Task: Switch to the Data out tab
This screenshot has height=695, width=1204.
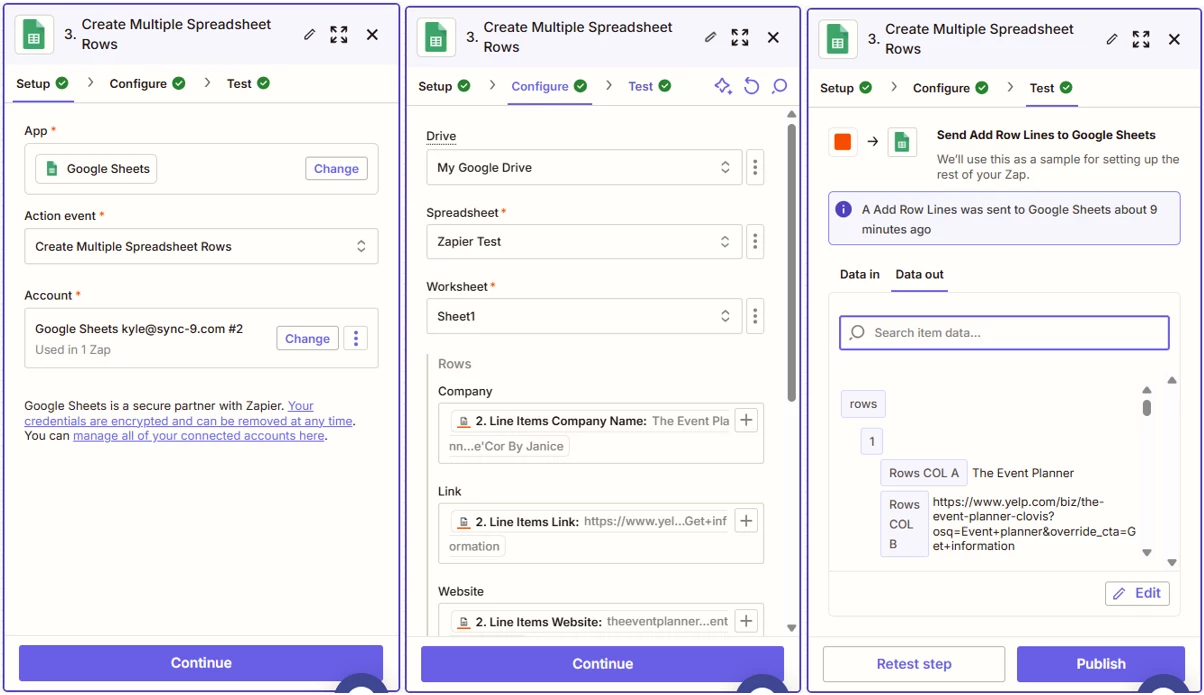Action: (x=919, y=274)
